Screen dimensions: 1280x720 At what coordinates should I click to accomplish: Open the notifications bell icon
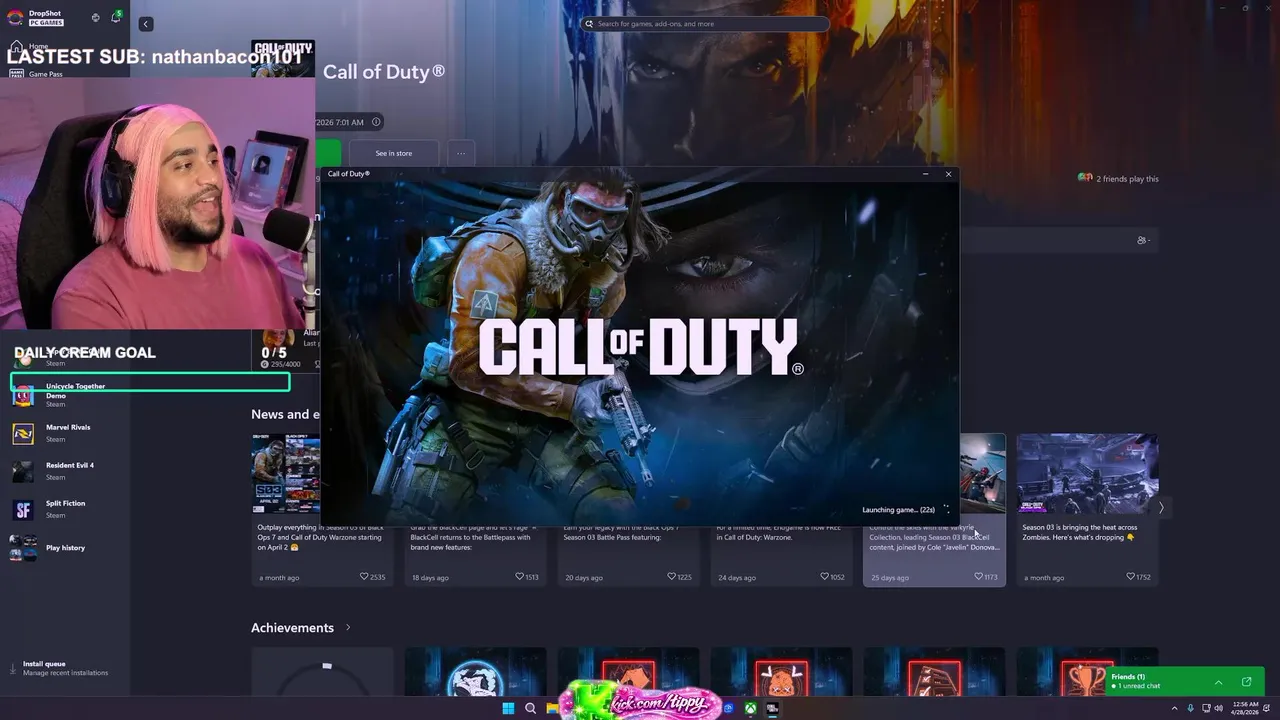point(116,17)
